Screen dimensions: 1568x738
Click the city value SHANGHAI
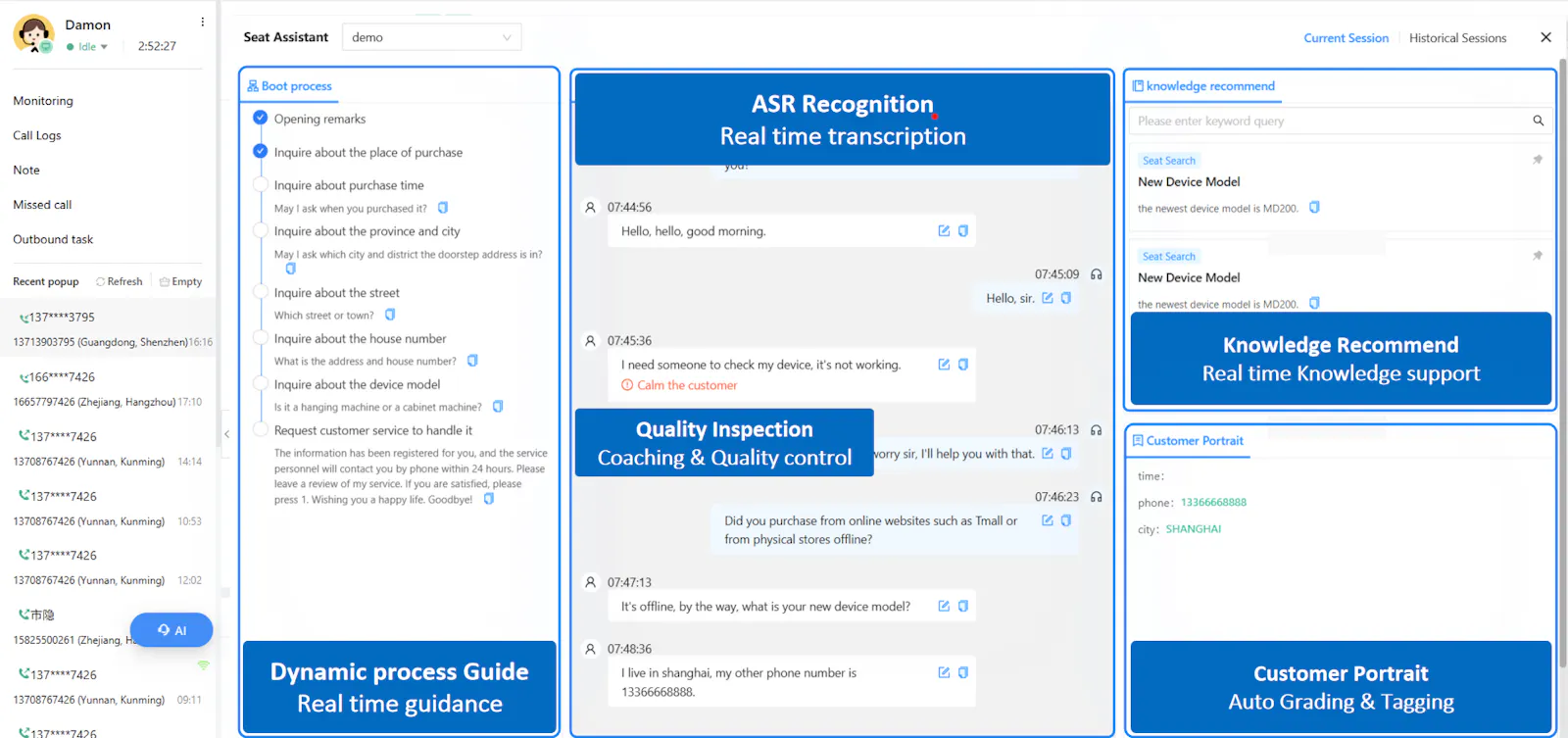(x=1194, y=529)
